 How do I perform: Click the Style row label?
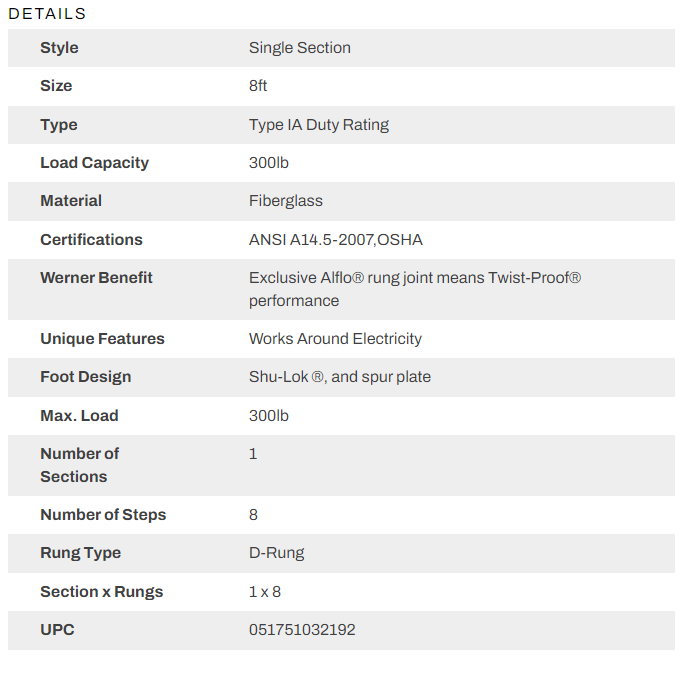click(x=59, y=48)
